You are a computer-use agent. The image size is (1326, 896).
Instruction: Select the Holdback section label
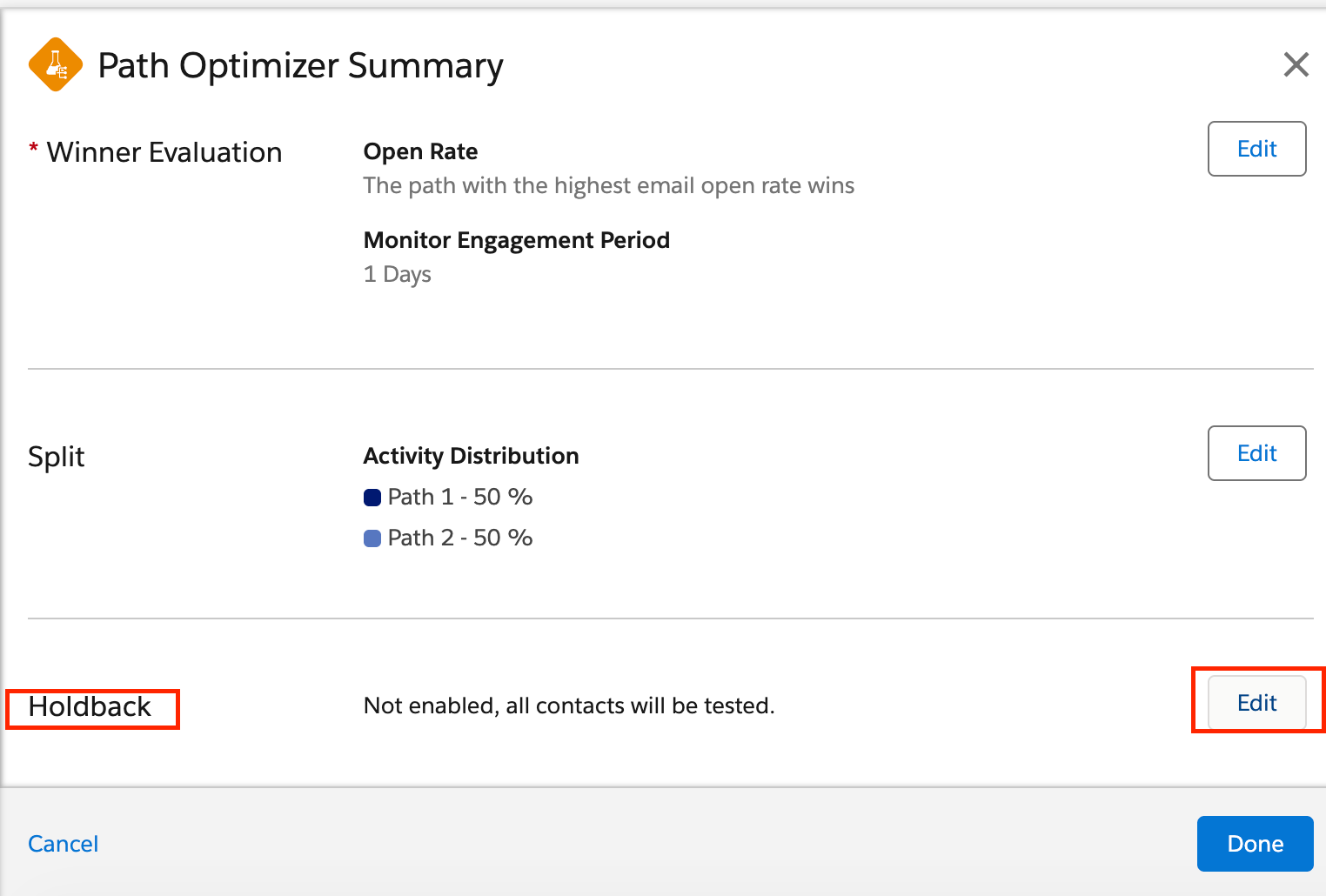click(x=90, y=706)
